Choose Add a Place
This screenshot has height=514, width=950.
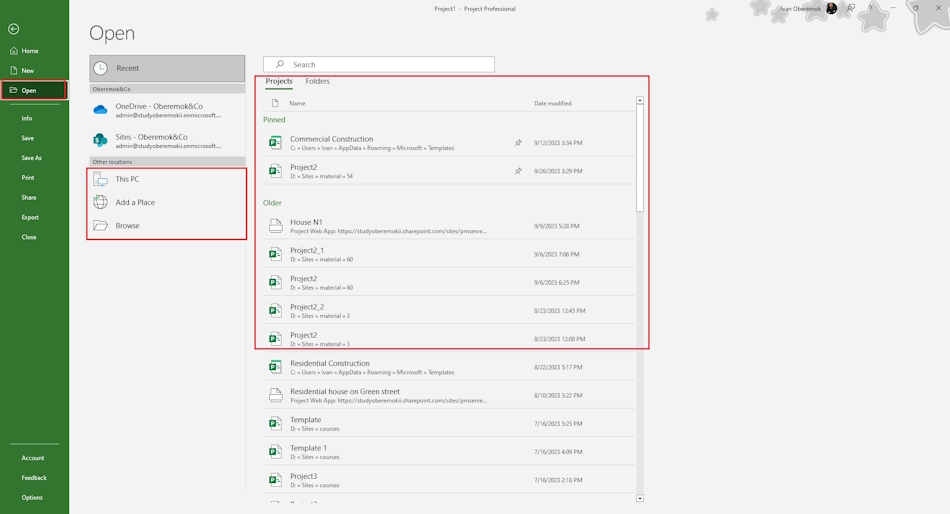(x=167, y=202)
